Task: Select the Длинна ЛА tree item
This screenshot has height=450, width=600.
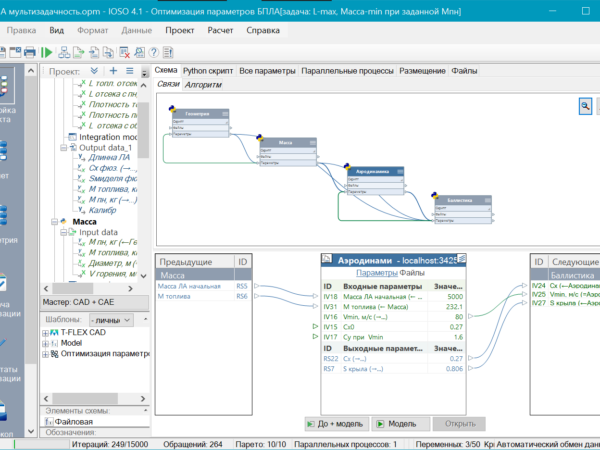Action: click(109, 157)
